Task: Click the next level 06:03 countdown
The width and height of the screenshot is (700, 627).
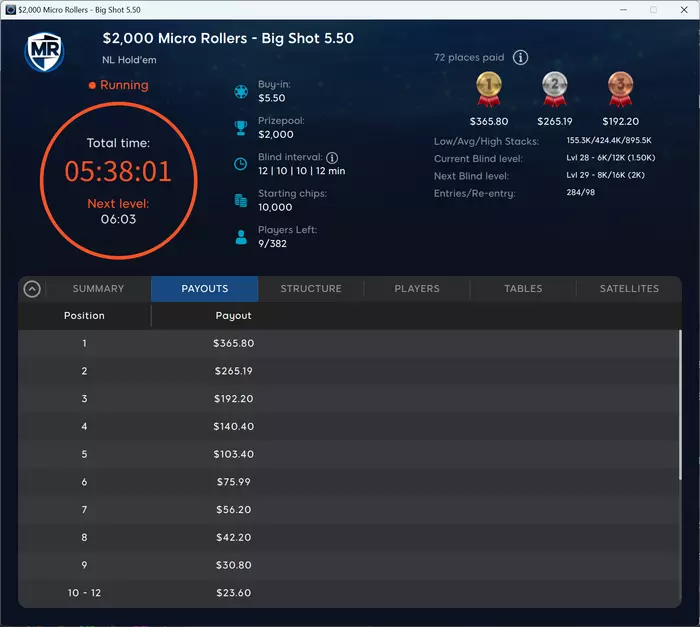Action: (118, 219)
